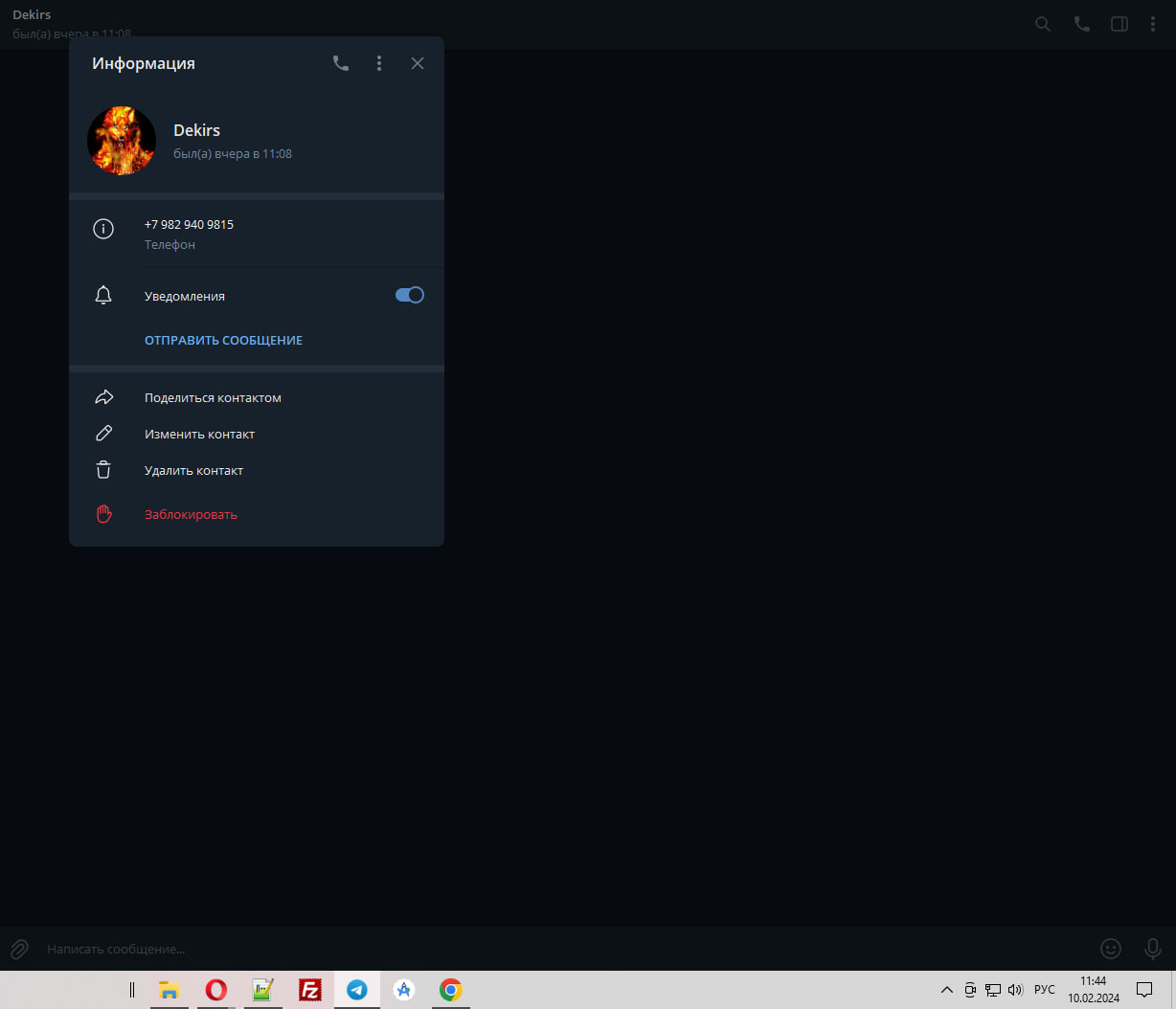Select Поделиться контактом option
The width and height of the screenshot is (1176, 1009).
213,397
